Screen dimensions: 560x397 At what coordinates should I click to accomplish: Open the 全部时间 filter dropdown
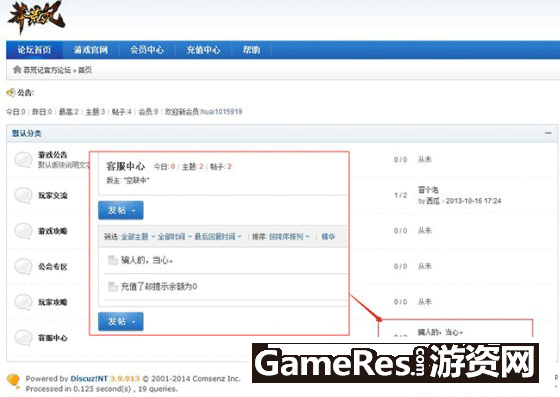pos(175,237)
